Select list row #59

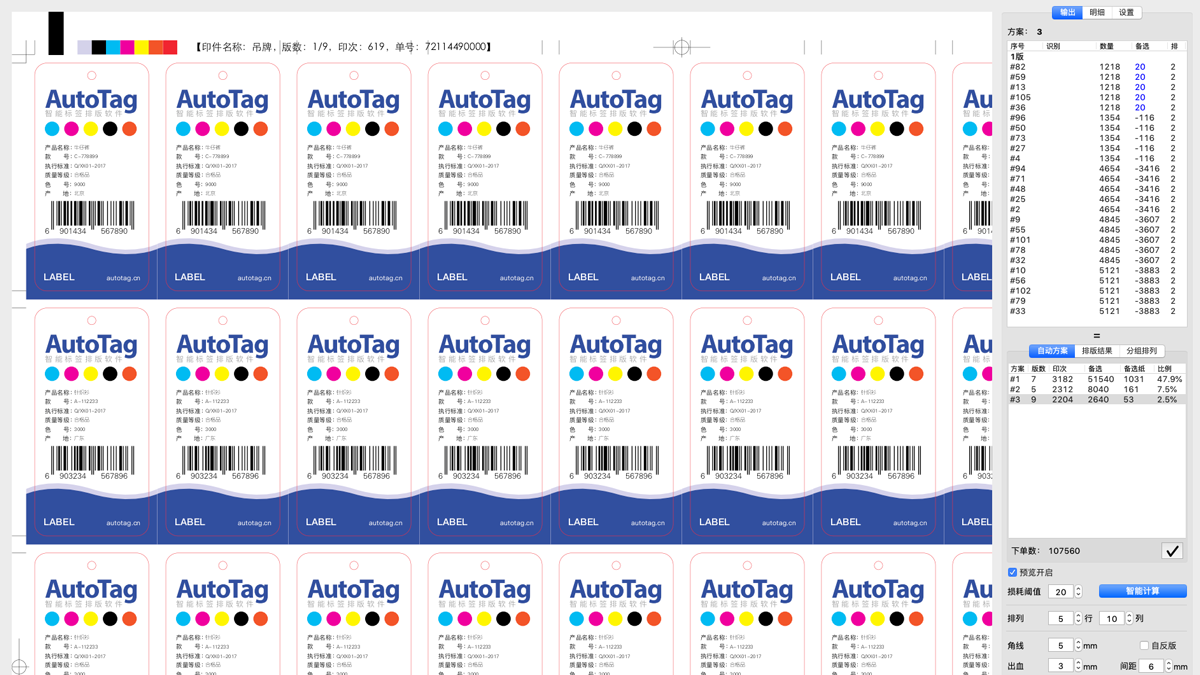click(x=1097, y=77)
